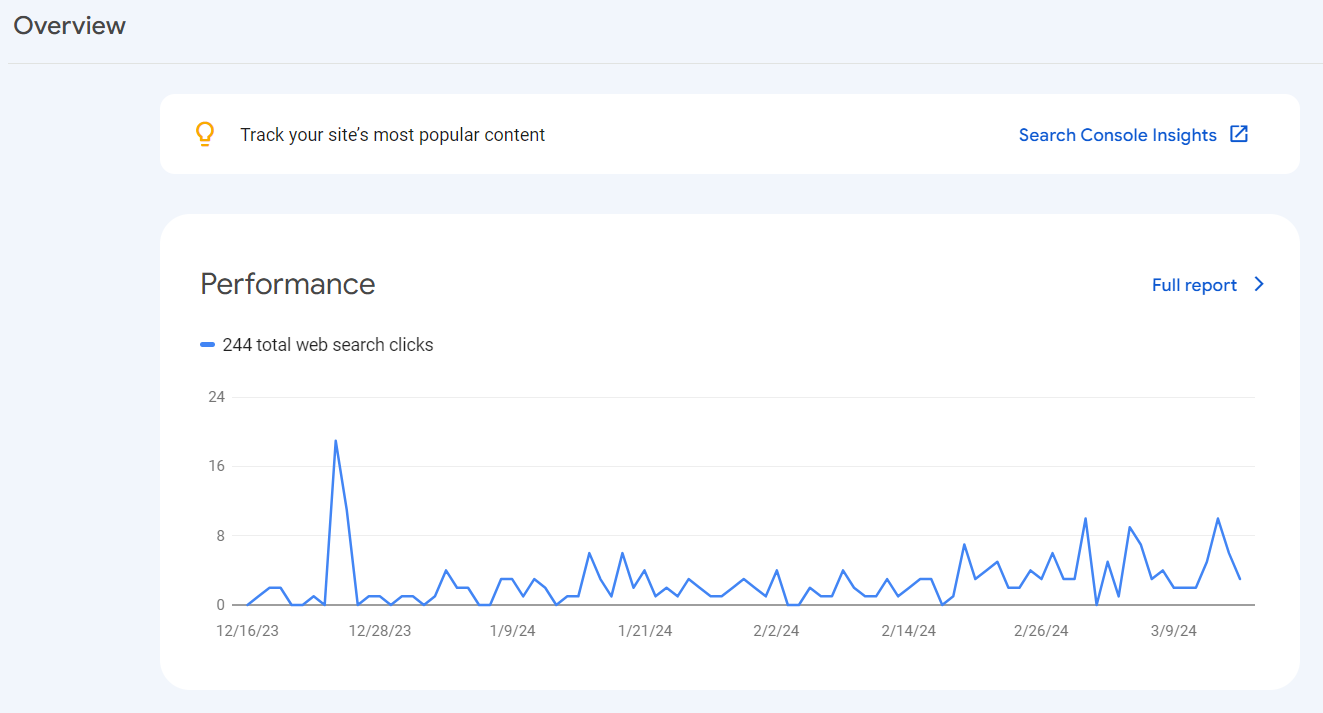Viewport: 1323px width, 713px height.
Task: Open the Full report link
Action: tap(1194, 285)
